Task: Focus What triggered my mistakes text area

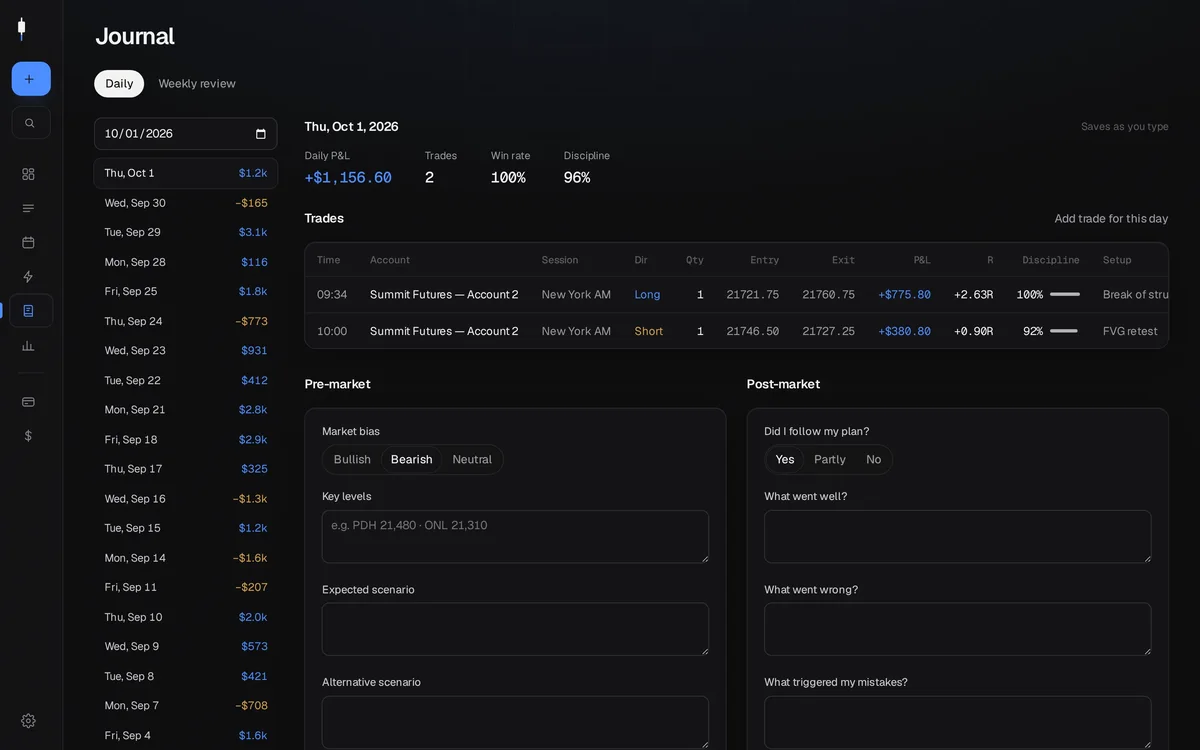Action: point(958,722)
